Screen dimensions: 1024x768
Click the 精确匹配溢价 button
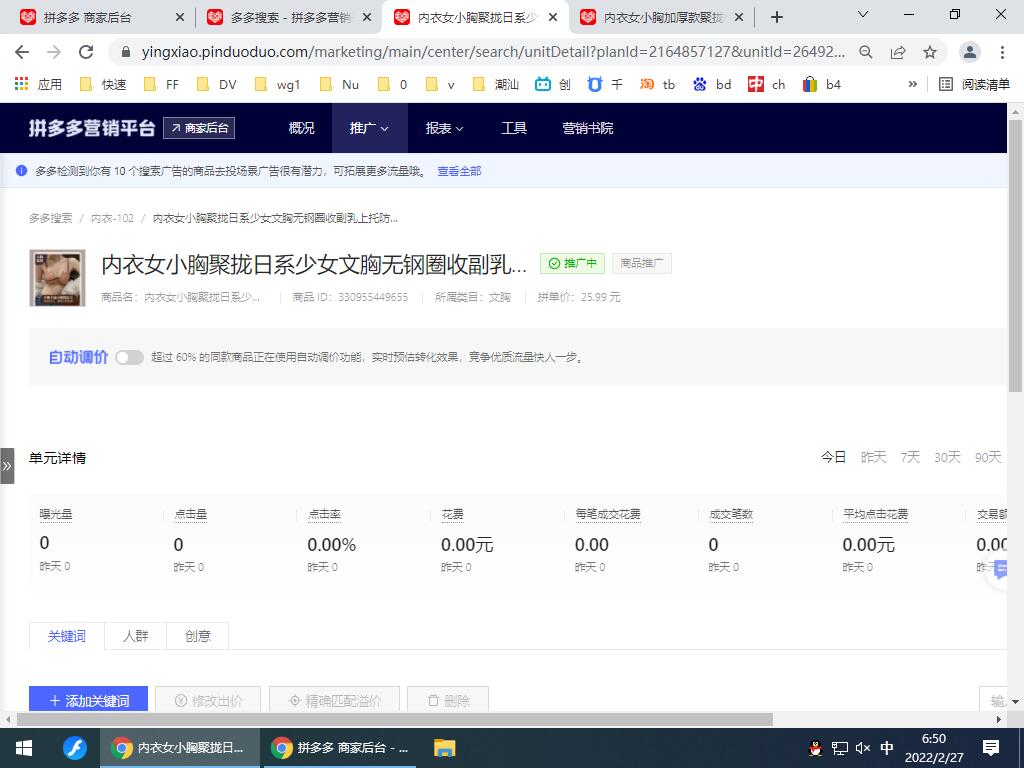pos(334,699)
